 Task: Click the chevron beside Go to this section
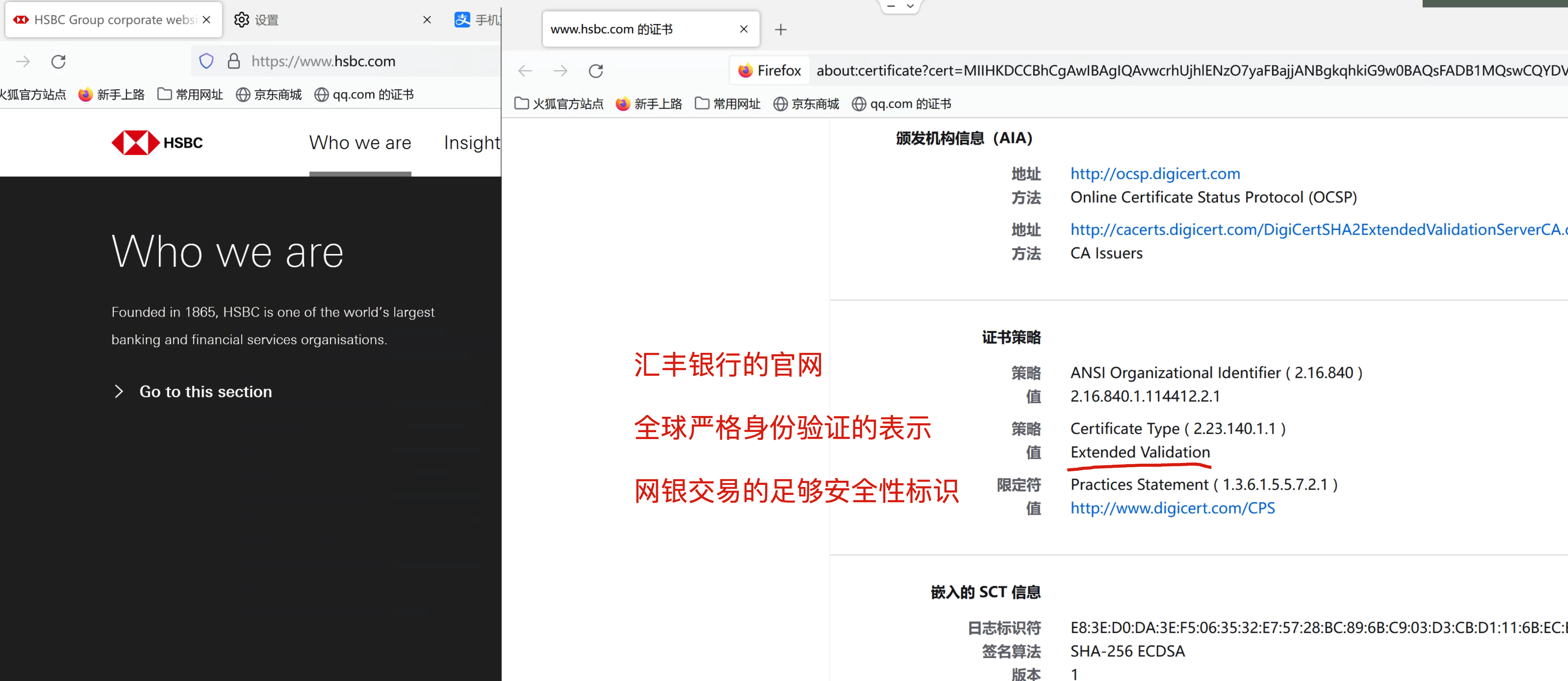tap(119, 391)
